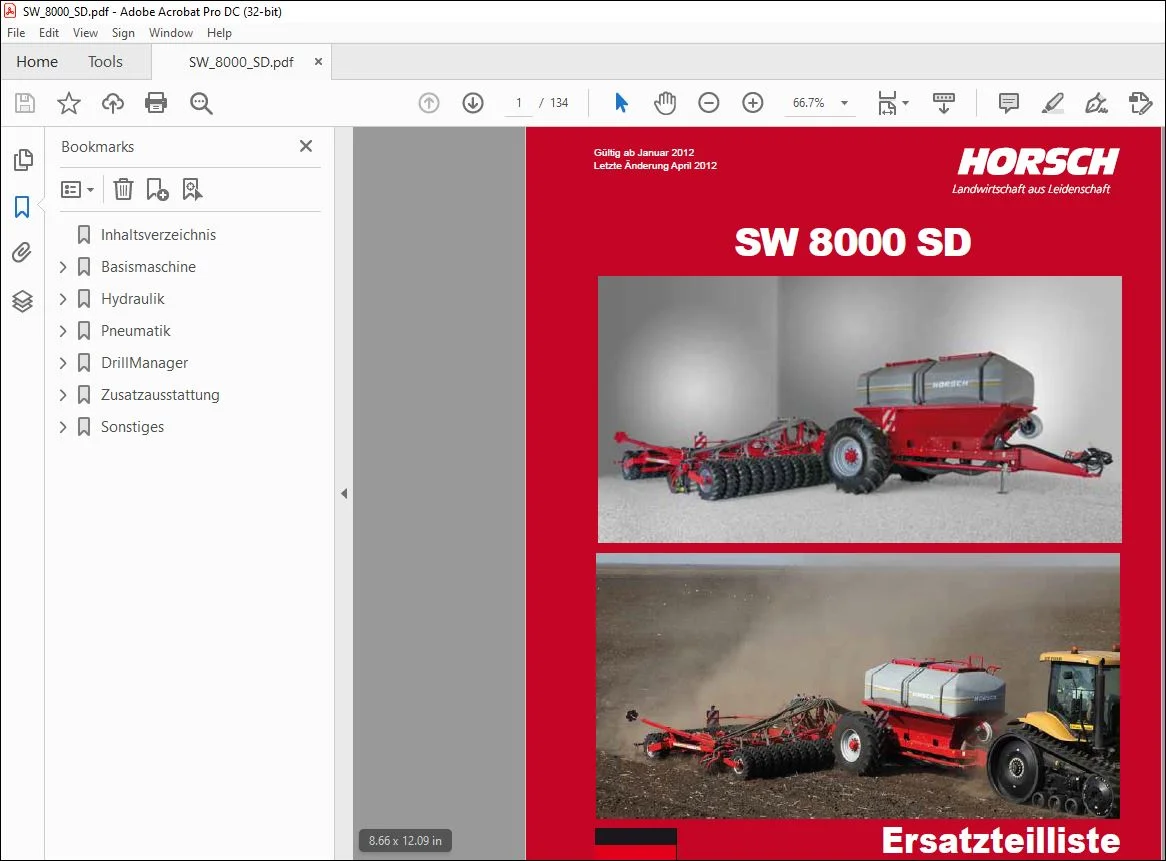This screenshot has height=861, width=1166.
Task: Open the View menu
Action: (x=86, y=33)
